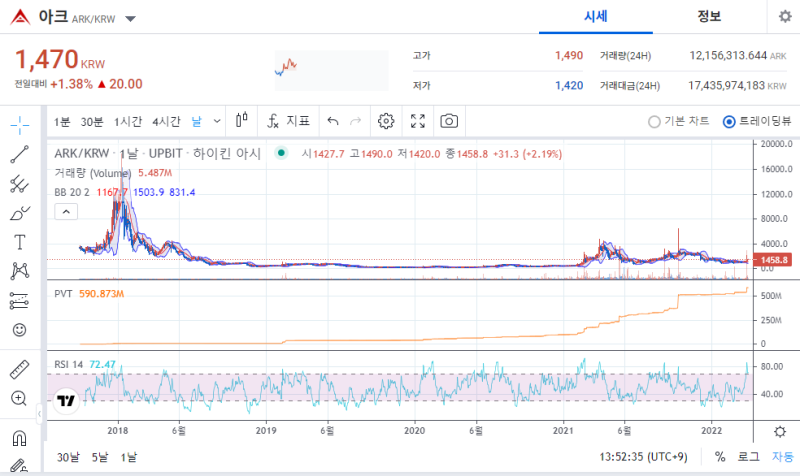The height and width of the screenshot is (476, 800).
Task: Toggle 로그 logarithmic scale
Action: (x=748, y=457)
